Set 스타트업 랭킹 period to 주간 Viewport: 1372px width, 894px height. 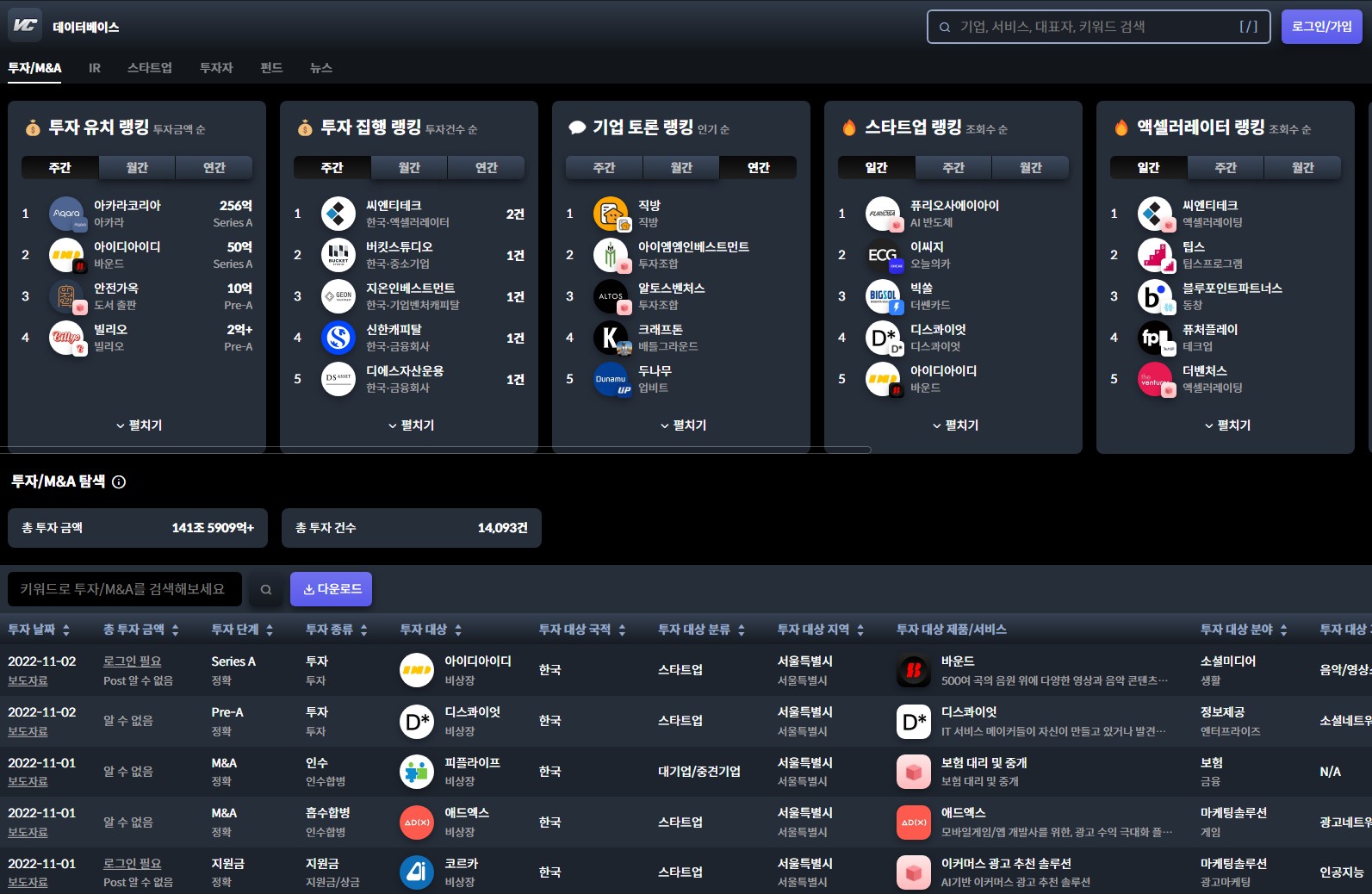(x=953, y=168)
